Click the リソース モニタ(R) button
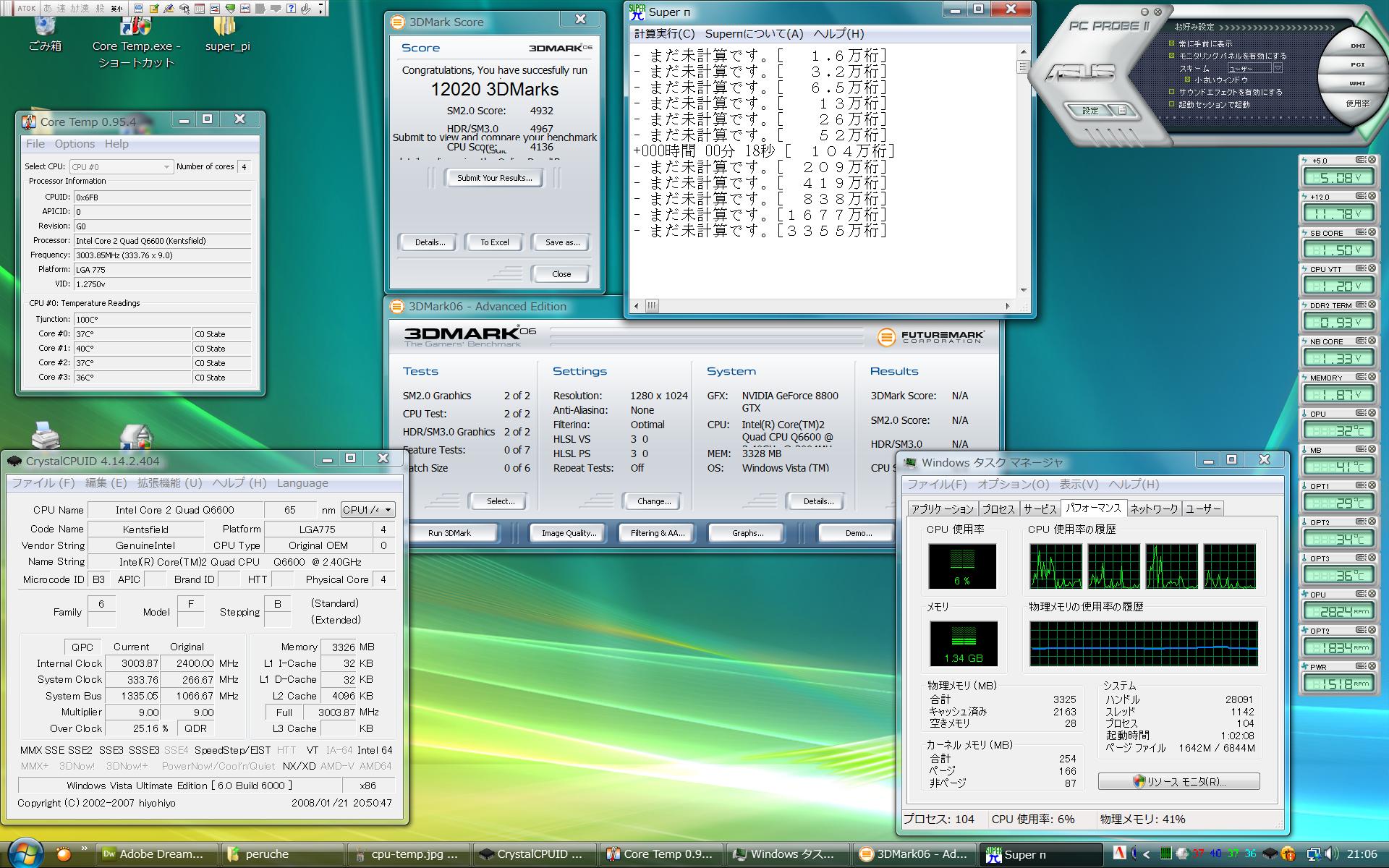1389x868 pixels. [x=1178, y=781]
